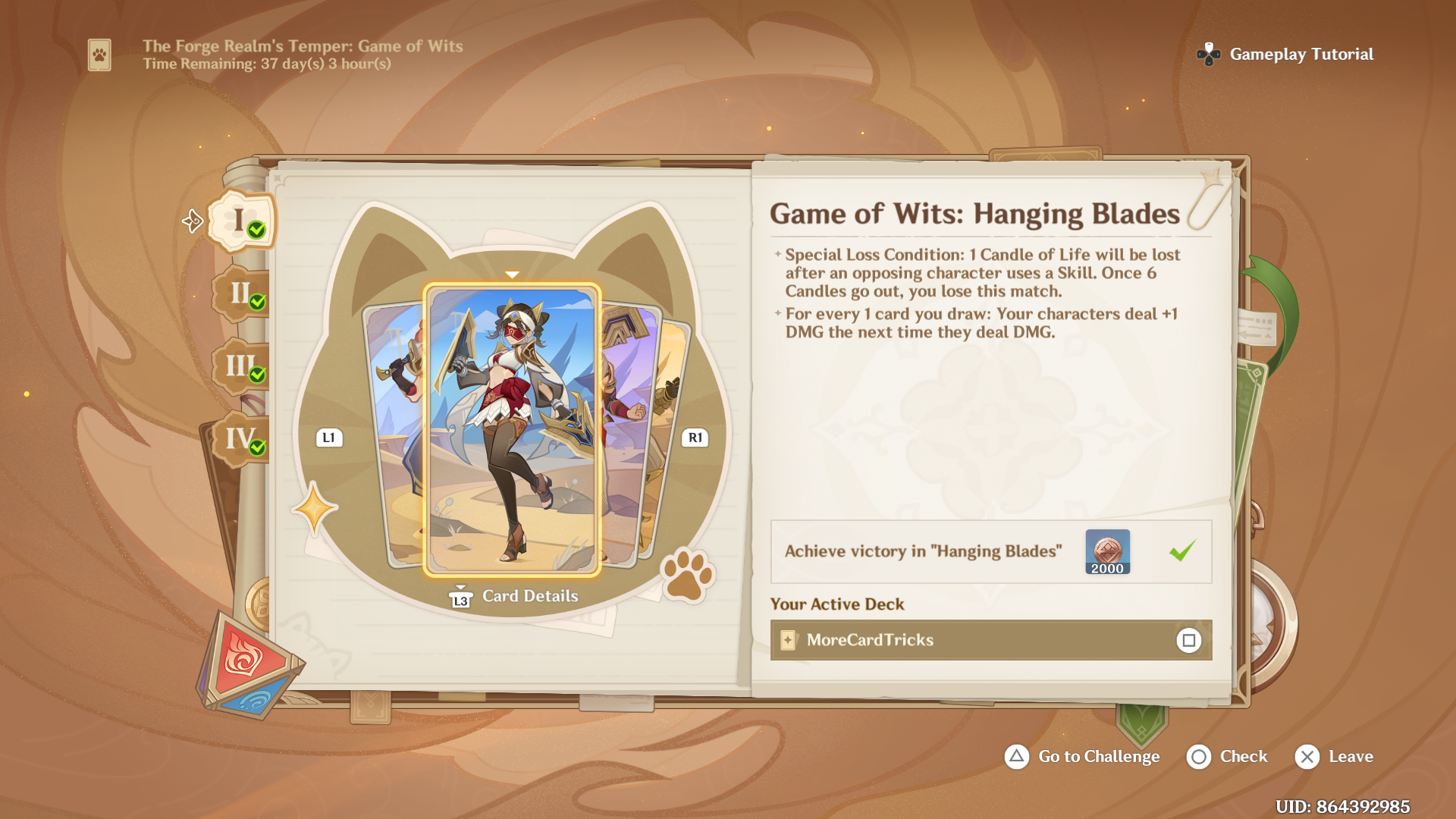Switch to previous card with L1

point(328,438)
